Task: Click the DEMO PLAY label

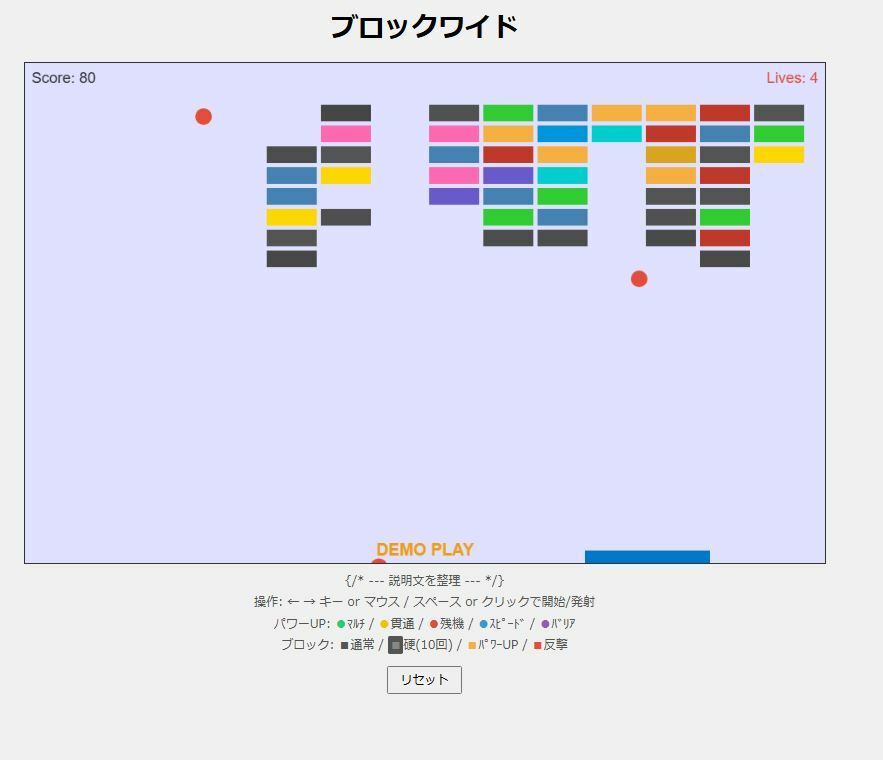Action: [424, 549]
